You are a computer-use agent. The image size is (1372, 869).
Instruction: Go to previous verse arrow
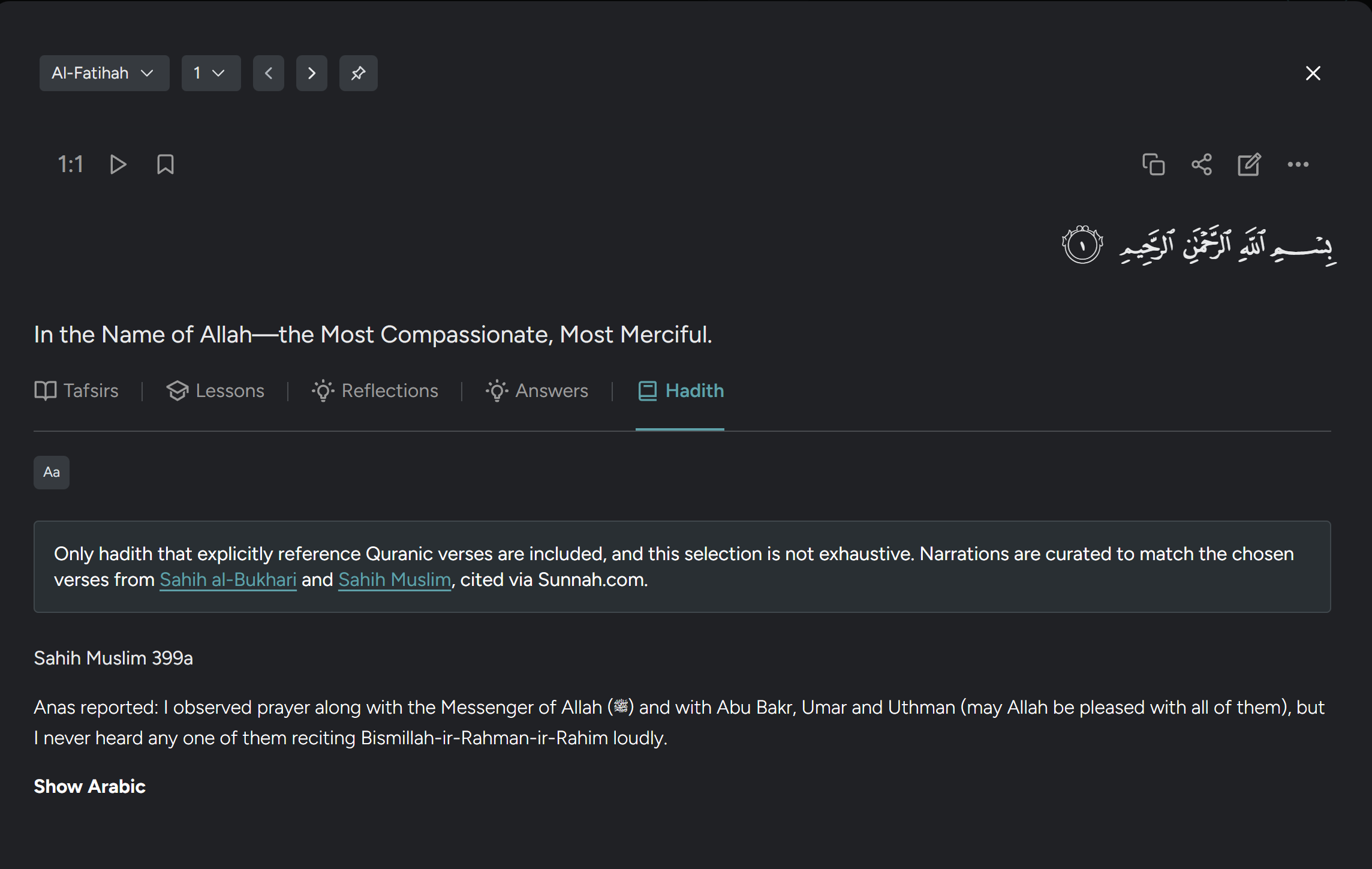[x=269, y=73]
